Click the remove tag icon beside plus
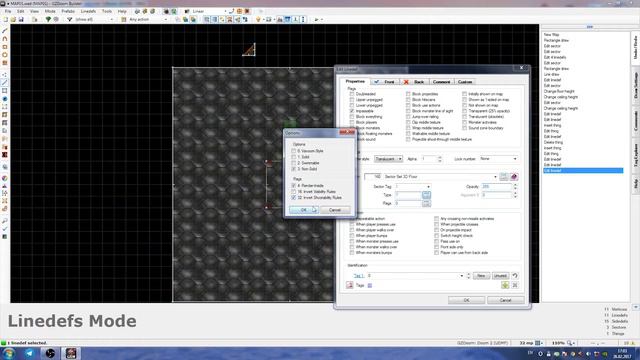This screenshot has width=640, height=360. coord(515,285)
